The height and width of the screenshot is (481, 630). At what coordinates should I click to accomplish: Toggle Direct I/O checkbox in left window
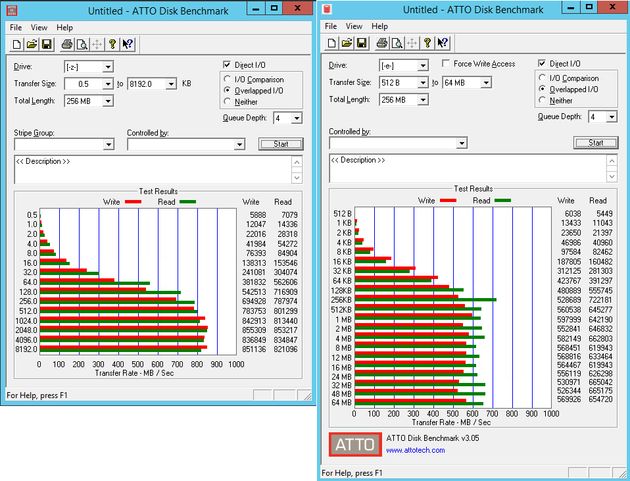[x=227, y=65]
